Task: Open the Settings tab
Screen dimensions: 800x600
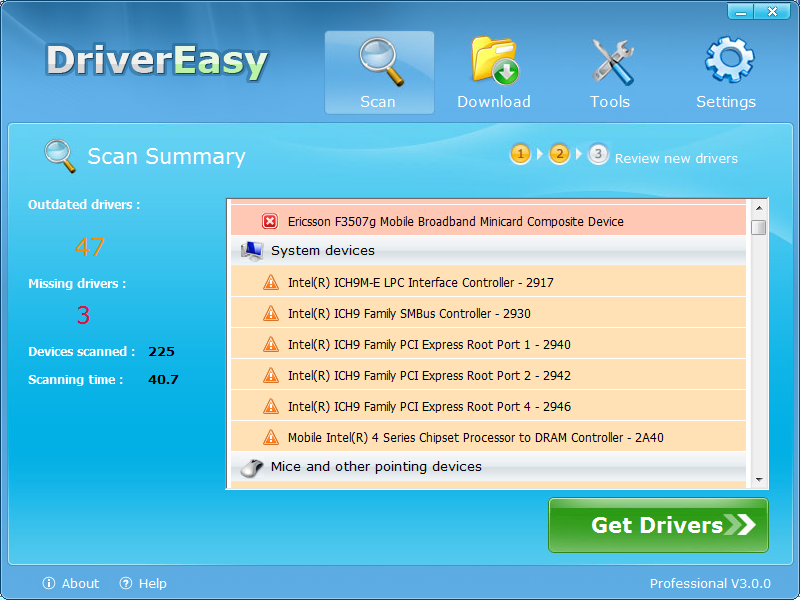Action: click(x=726, y=72)
